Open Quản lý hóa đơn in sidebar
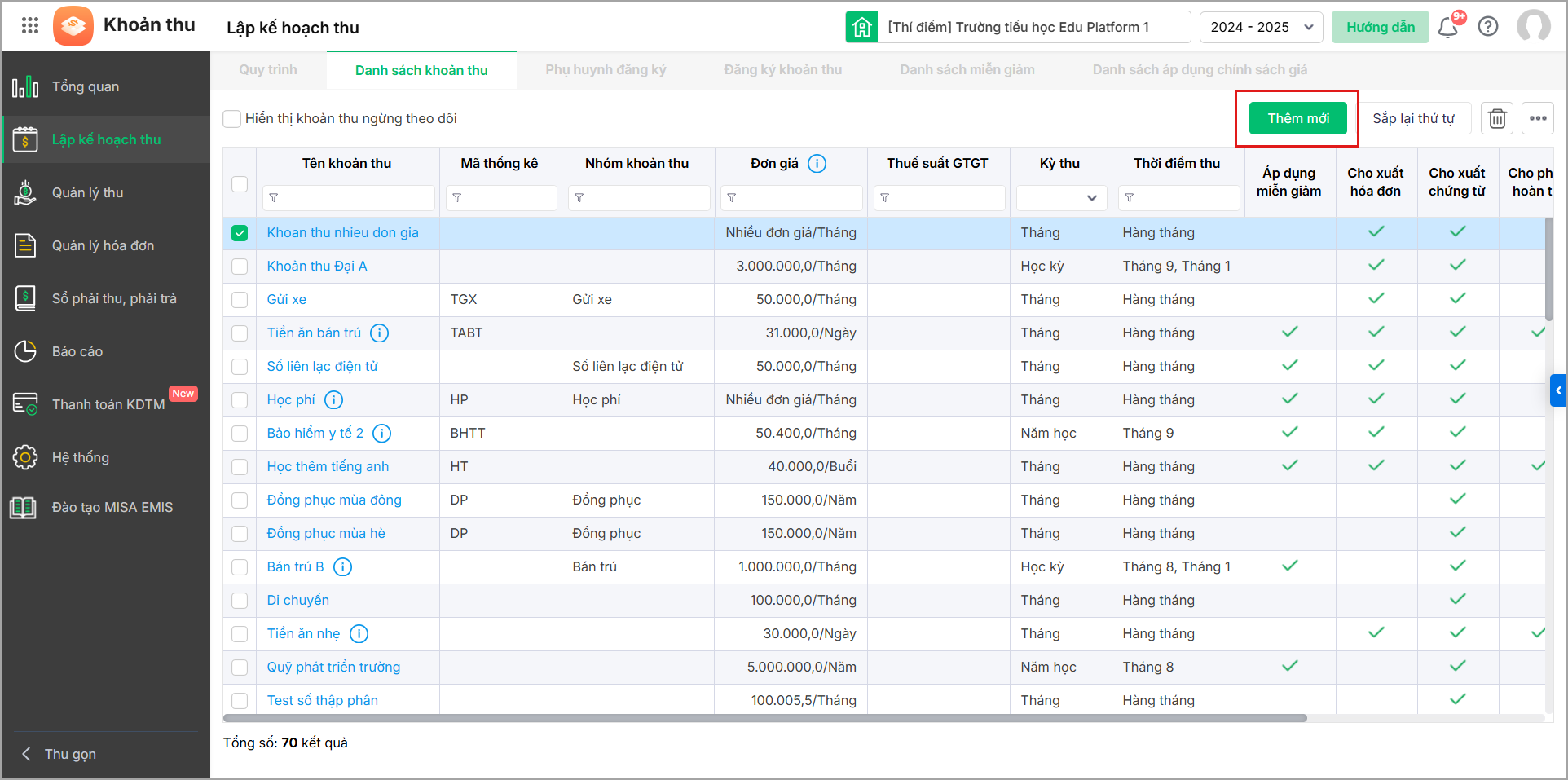This screenshot has height=780, width=1568. 103,245
